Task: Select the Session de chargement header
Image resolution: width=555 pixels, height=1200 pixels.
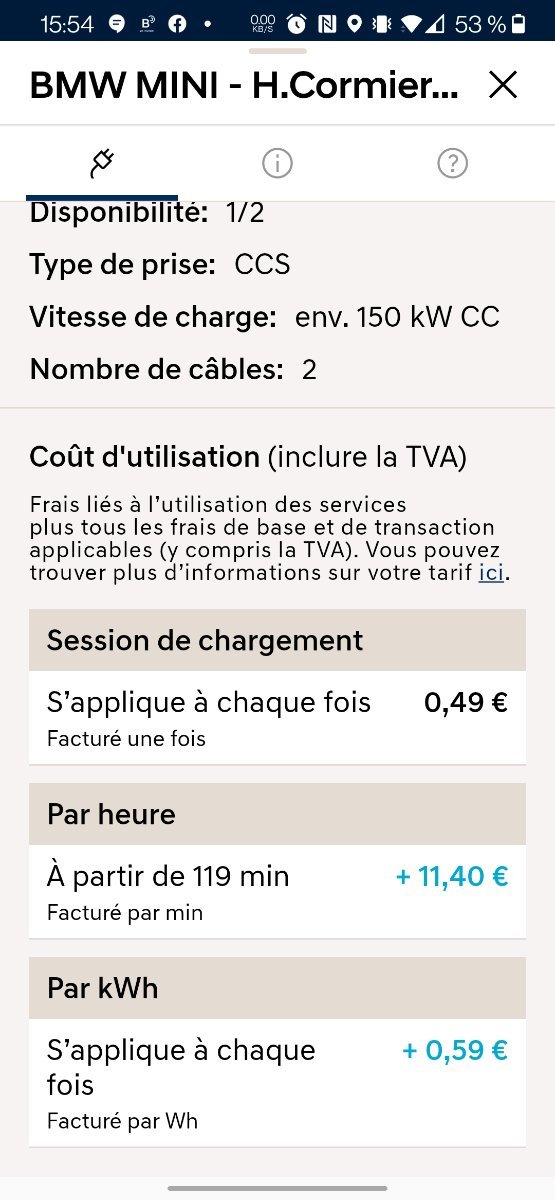Action: tap(277, 640)
